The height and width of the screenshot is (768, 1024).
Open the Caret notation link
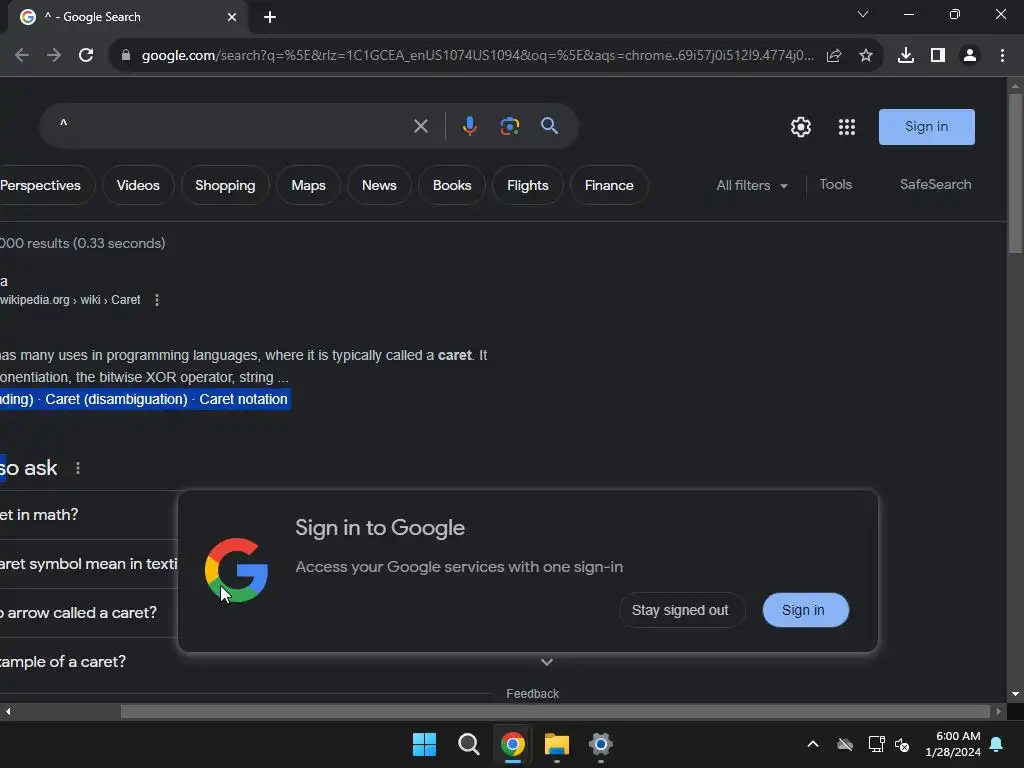coord(243,399)
